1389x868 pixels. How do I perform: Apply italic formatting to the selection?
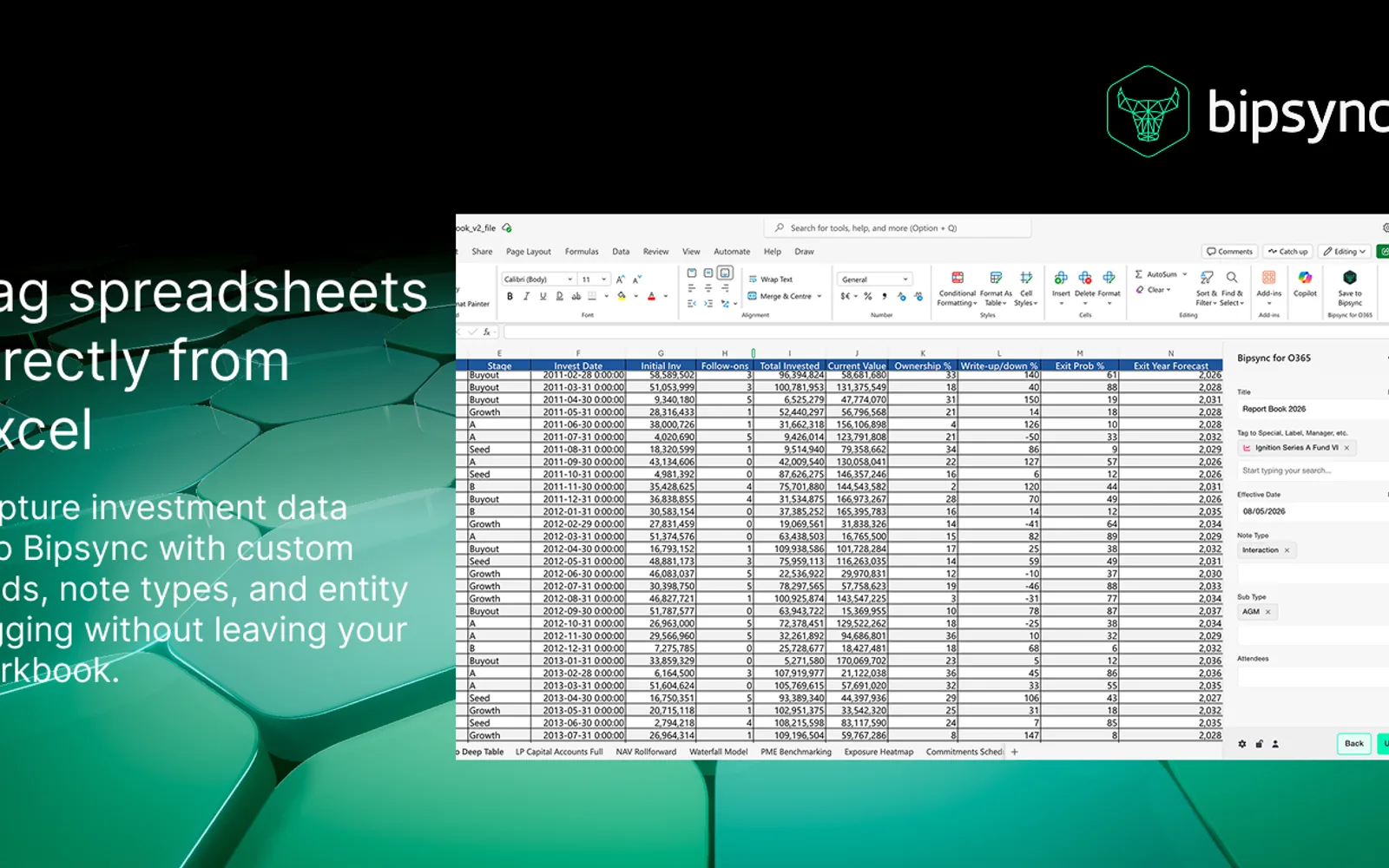[x=526, y=296]
